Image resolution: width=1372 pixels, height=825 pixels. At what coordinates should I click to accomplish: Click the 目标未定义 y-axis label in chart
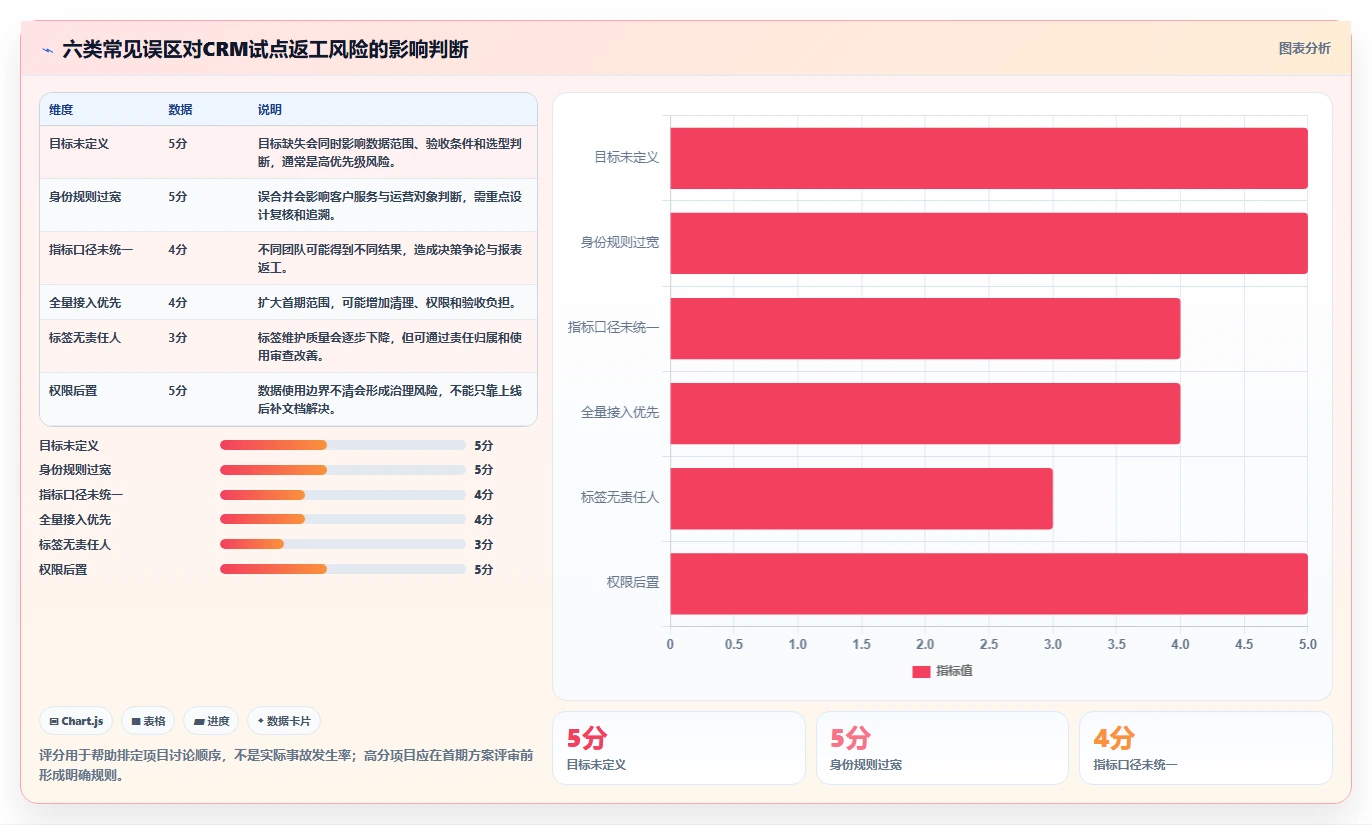coord(627,158)
